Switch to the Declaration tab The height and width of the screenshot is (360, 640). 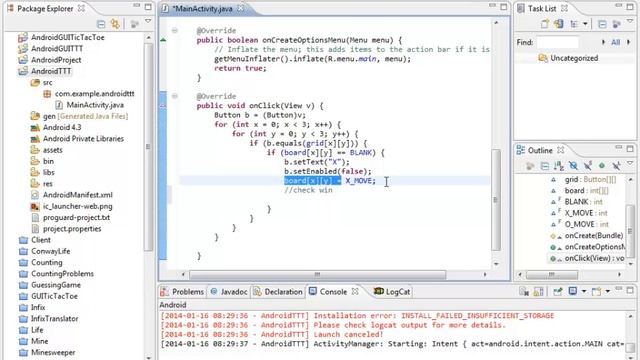(x=278, y=292)
